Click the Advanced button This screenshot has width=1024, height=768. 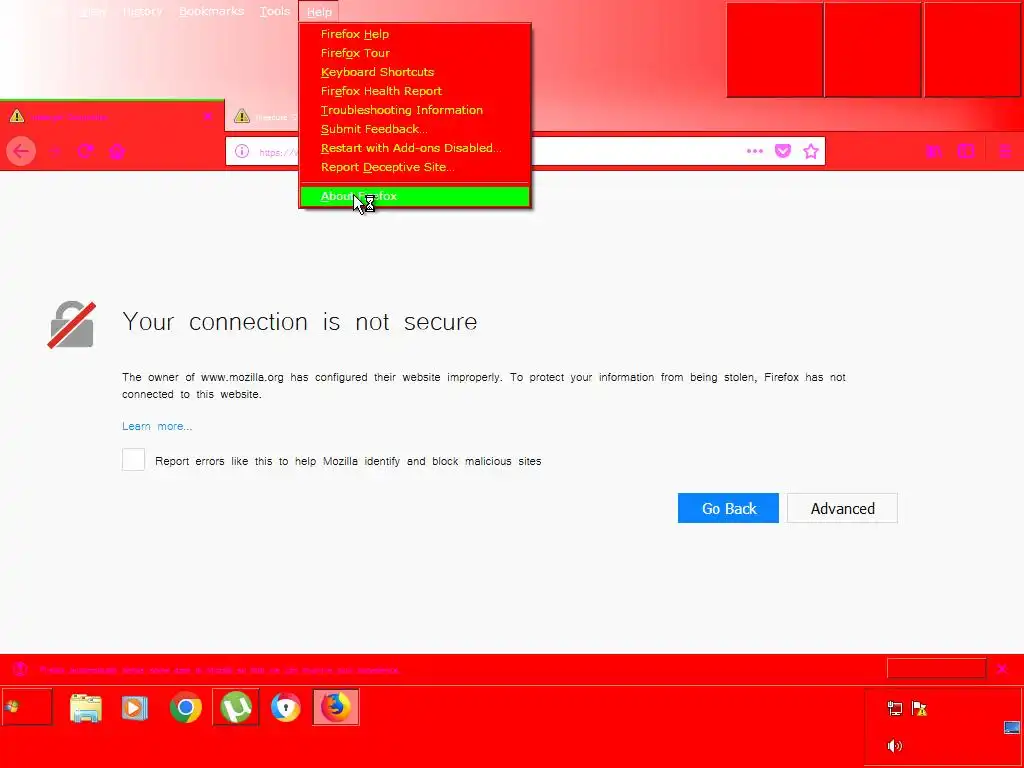click(842, 508)
